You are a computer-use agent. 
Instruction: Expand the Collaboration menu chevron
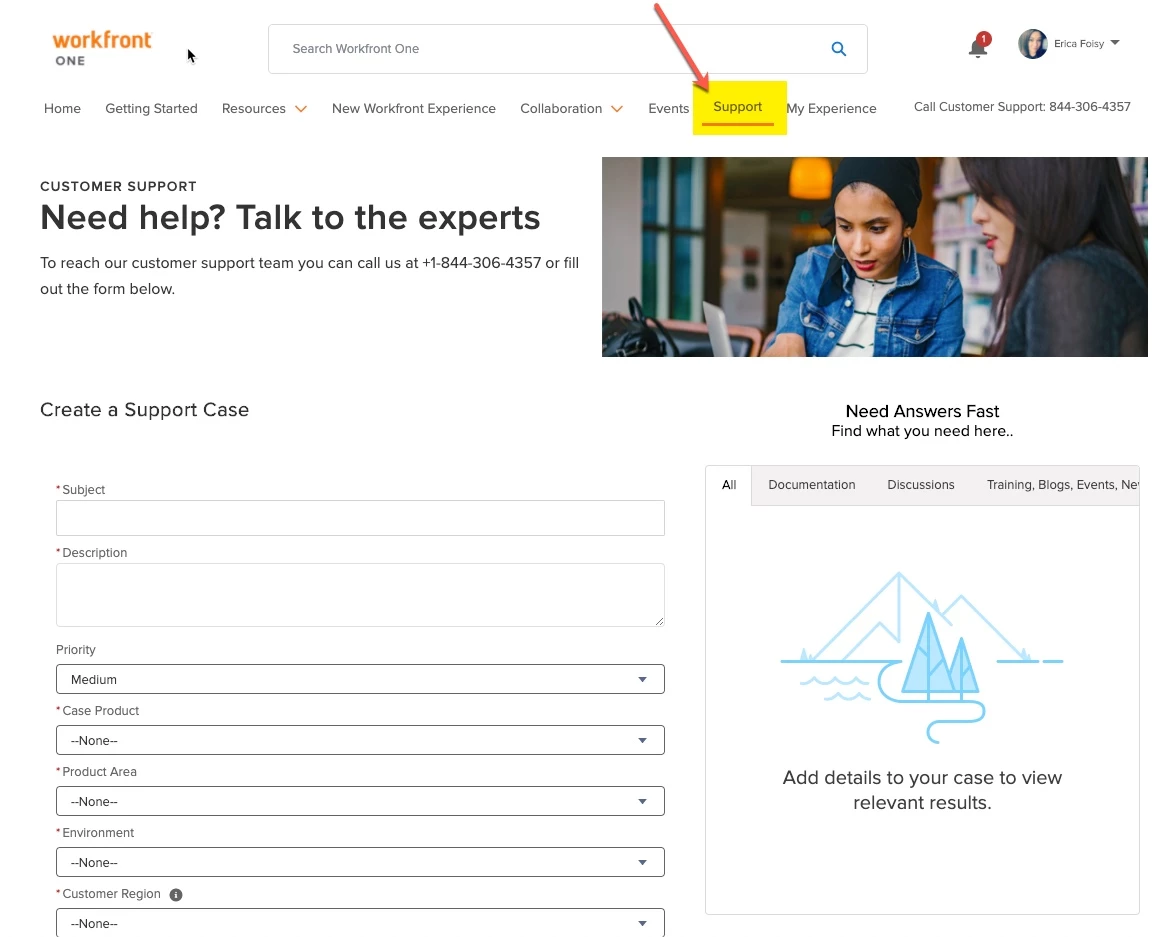616,109
